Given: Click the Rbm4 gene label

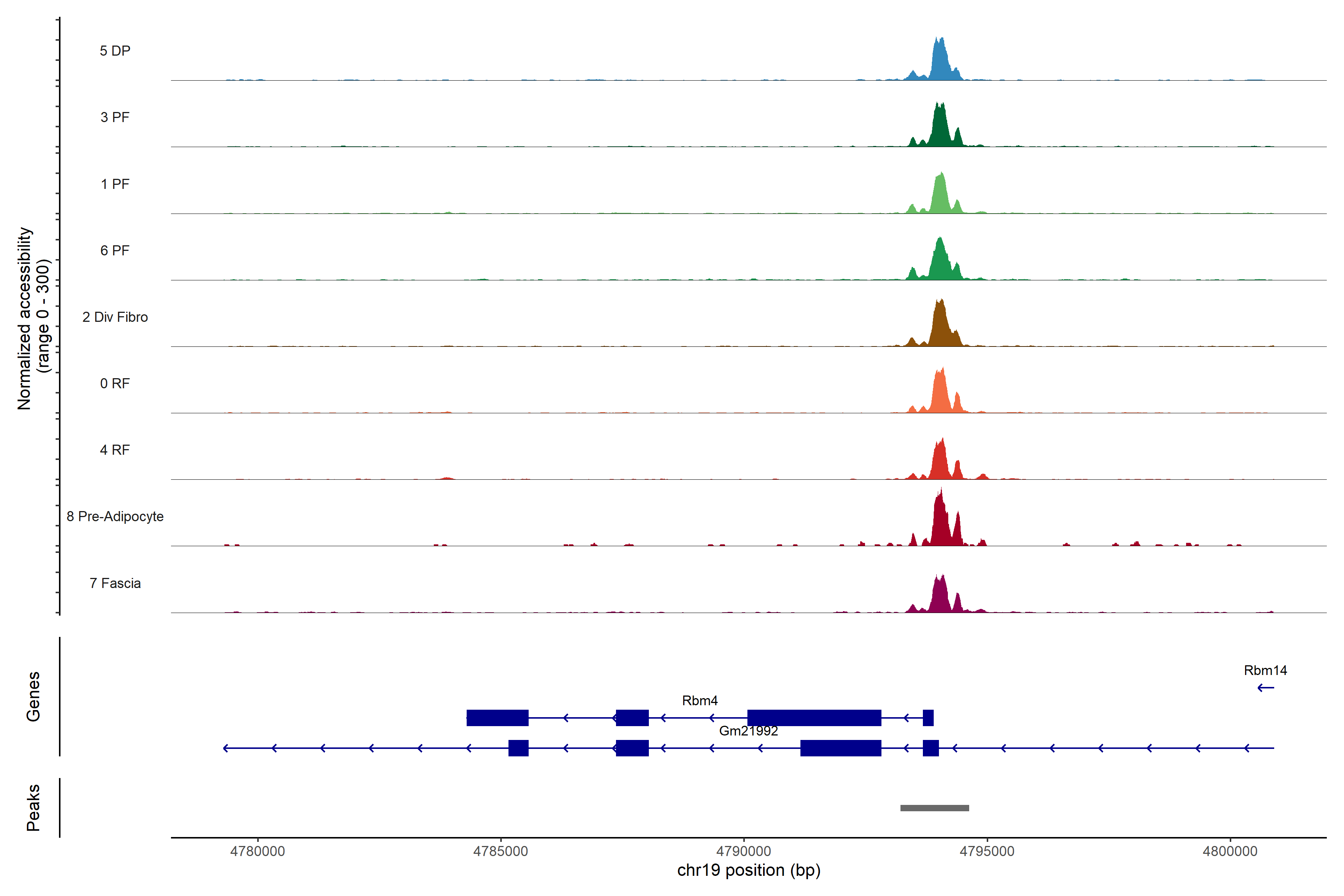Looking at the screenshot, I should pyautogui.click(x=699, y=701).
